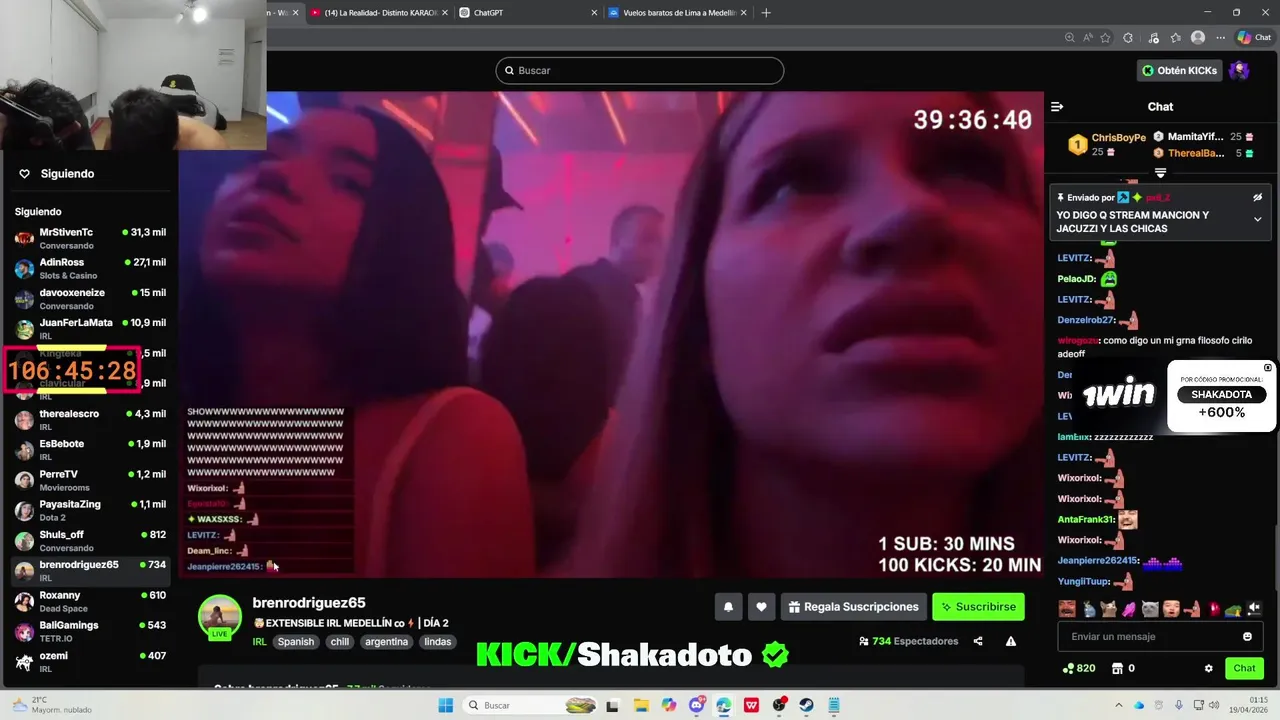Open the emoji picker in the message box

[1247, 636]
